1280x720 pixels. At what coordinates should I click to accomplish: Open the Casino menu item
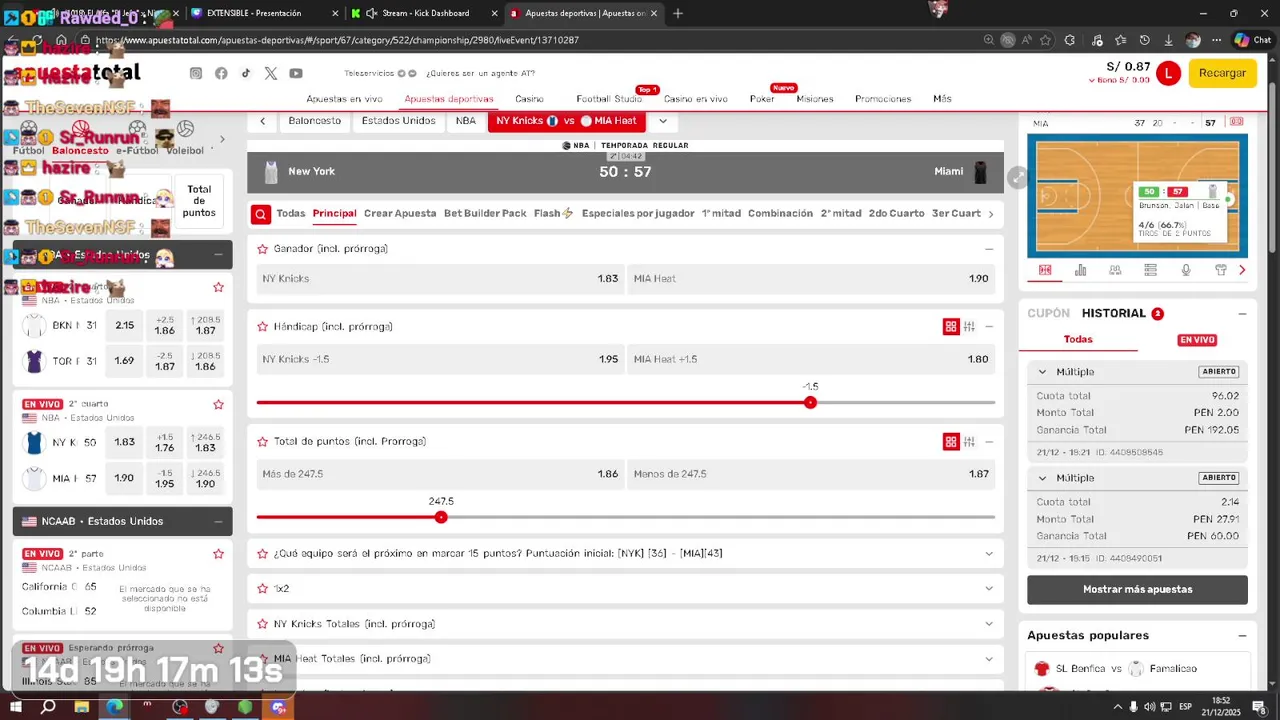(x=529, y=99)
